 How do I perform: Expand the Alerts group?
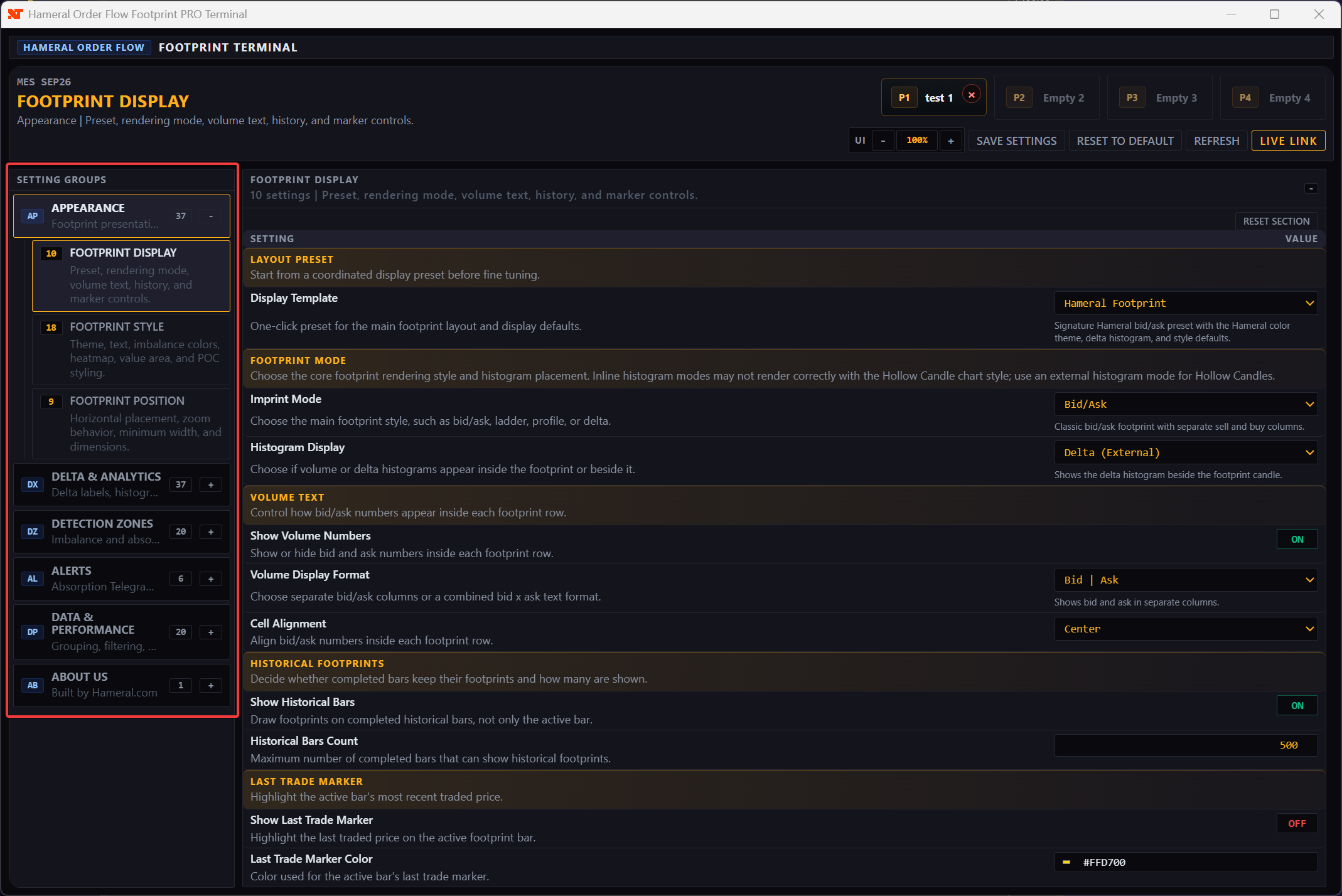[x=211, y=579]
